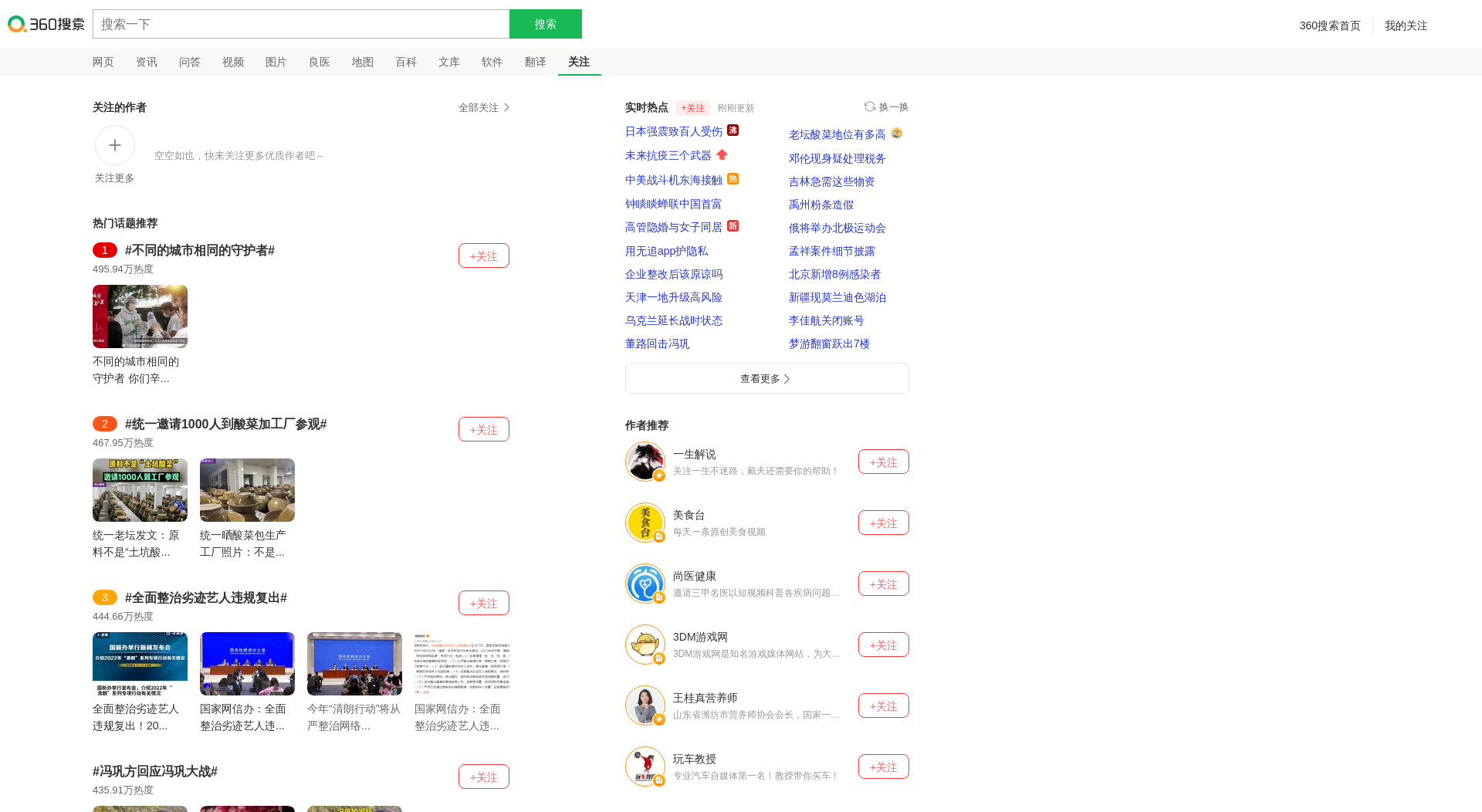Open the 翻译 tab
1482x812 pixels.
(x=536, y=62)
